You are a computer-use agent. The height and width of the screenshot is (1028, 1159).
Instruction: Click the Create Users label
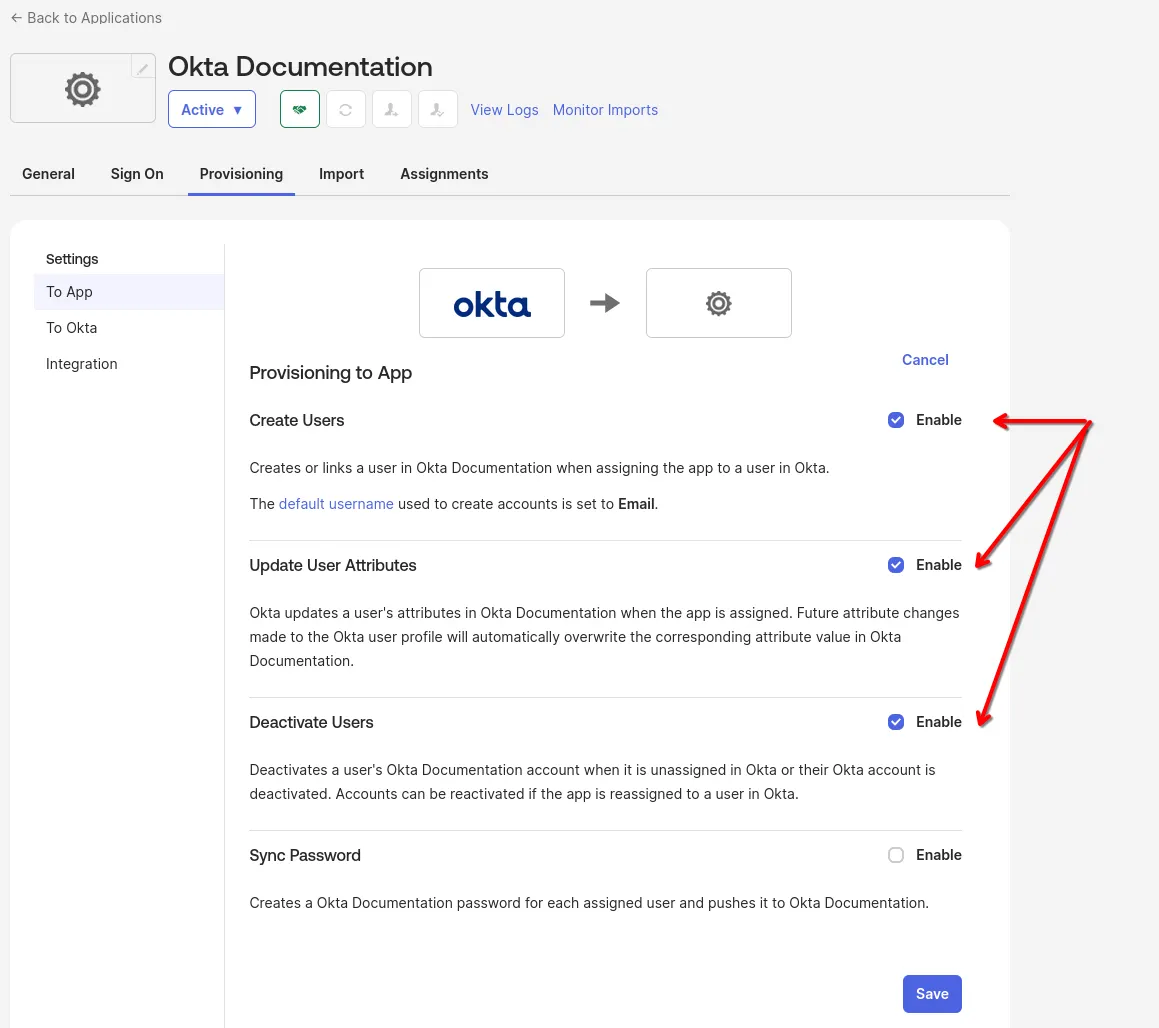pos(296,420)
